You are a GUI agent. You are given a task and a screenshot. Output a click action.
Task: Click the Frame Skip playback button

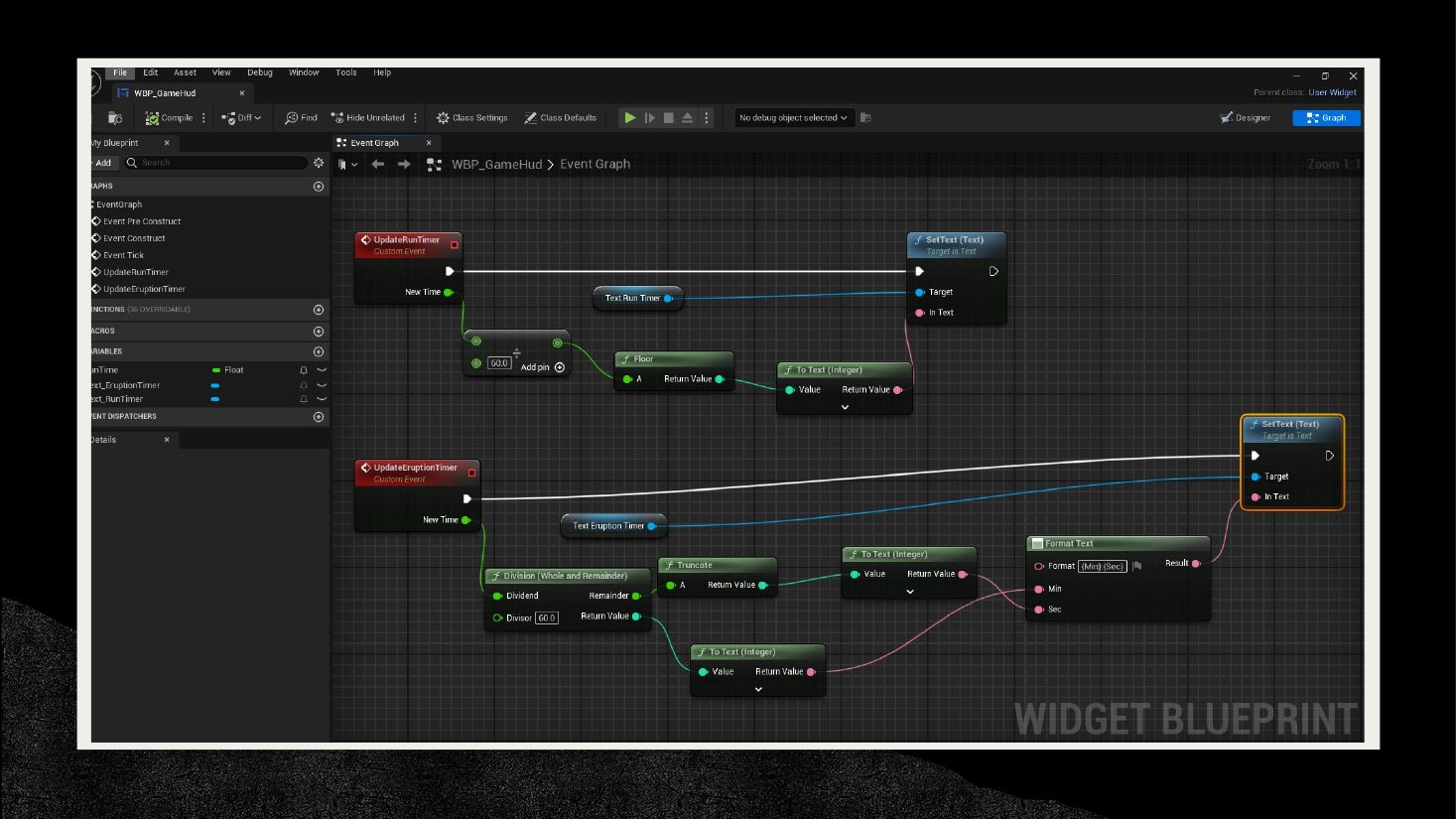click(x=650, y=117)
